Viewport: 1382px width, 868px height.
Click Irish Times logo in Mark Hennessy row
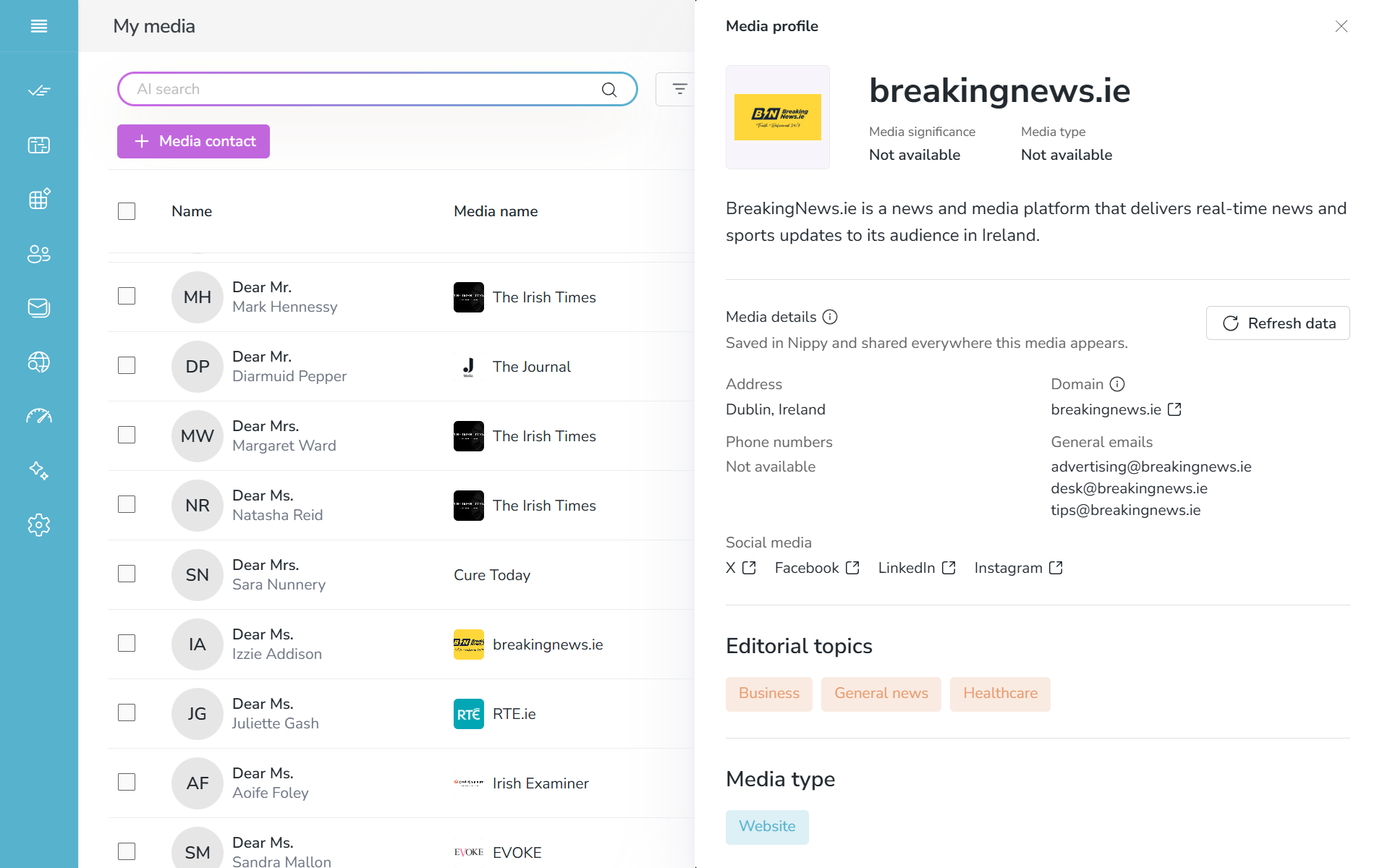coord(469,297)
